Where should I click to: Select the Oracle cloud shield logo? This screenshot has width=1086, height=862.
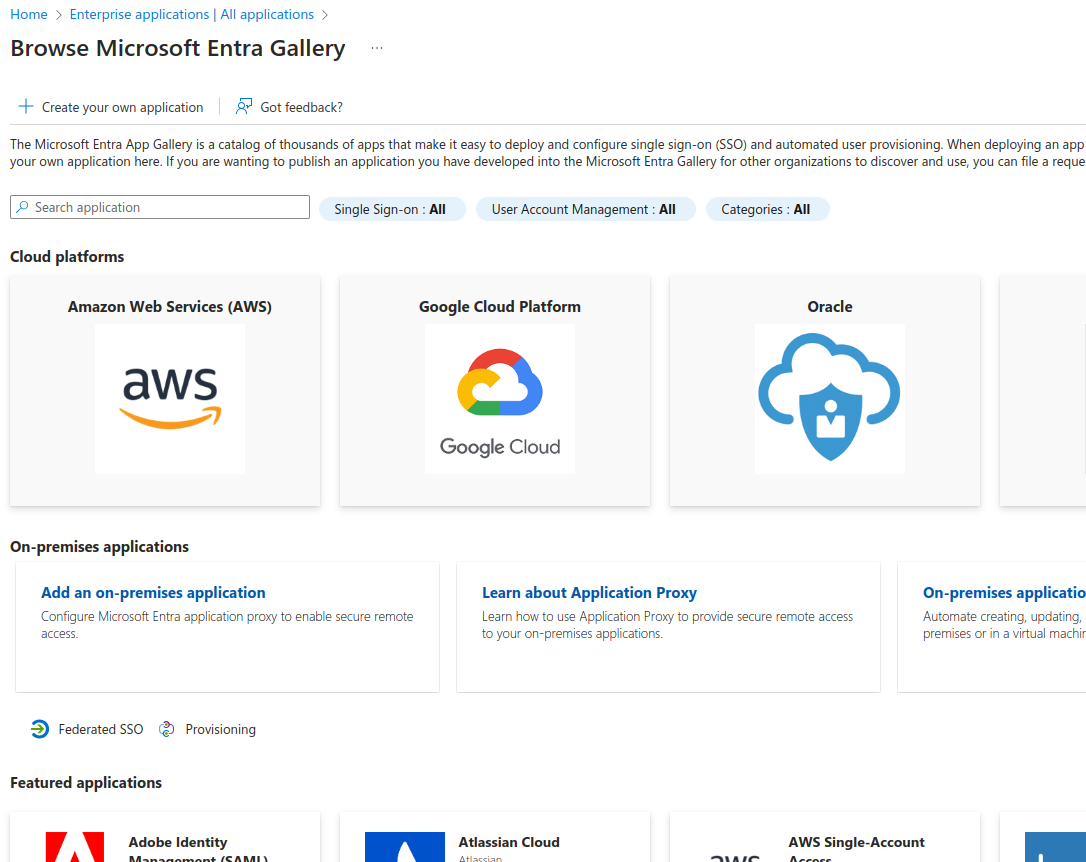[830, 399]
